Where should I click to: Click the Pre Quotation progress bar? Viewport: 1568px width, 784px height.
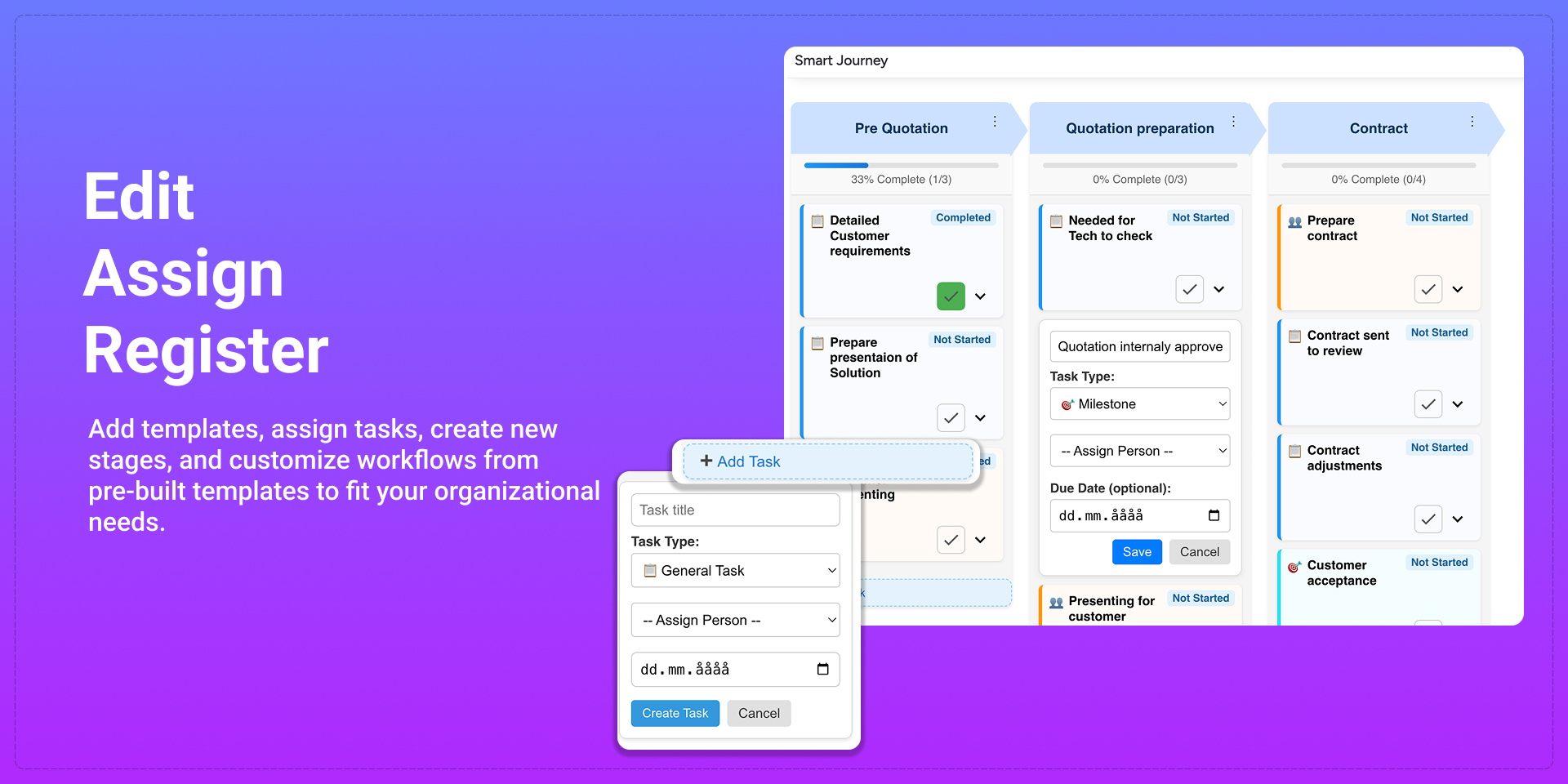pos(901,166)
